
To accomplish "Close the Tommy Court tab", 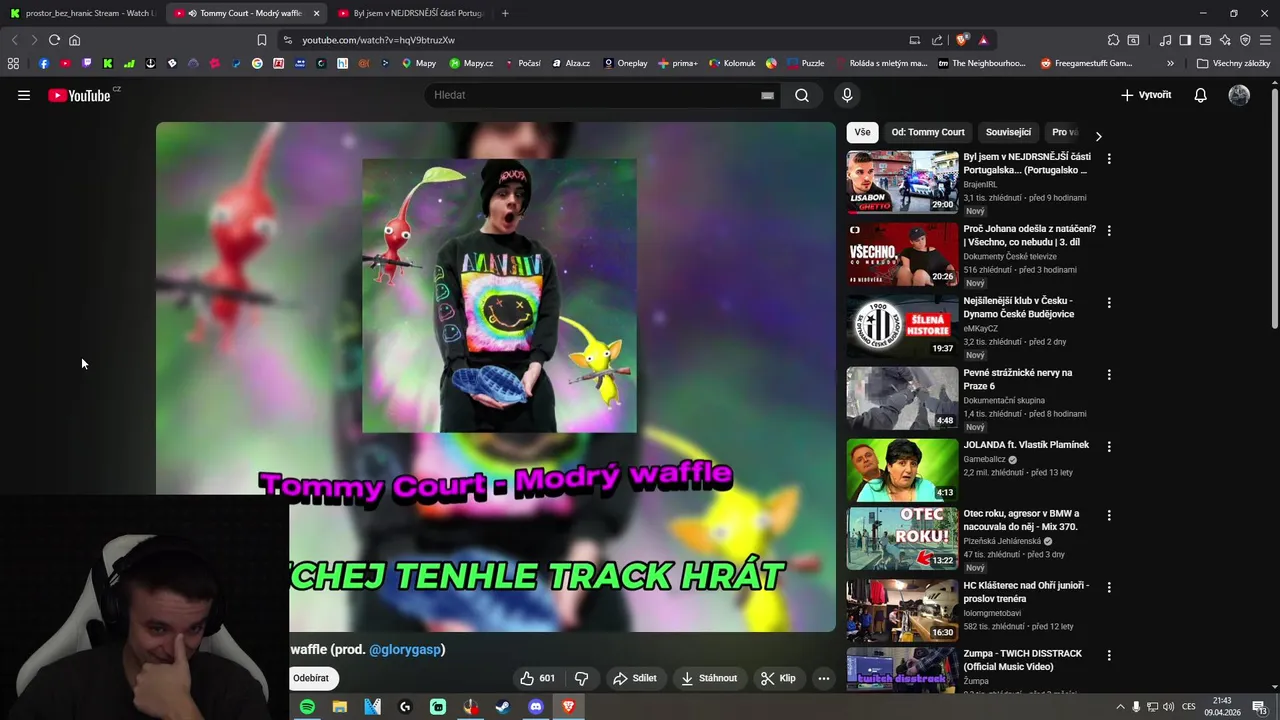I will tap(316, 13).
